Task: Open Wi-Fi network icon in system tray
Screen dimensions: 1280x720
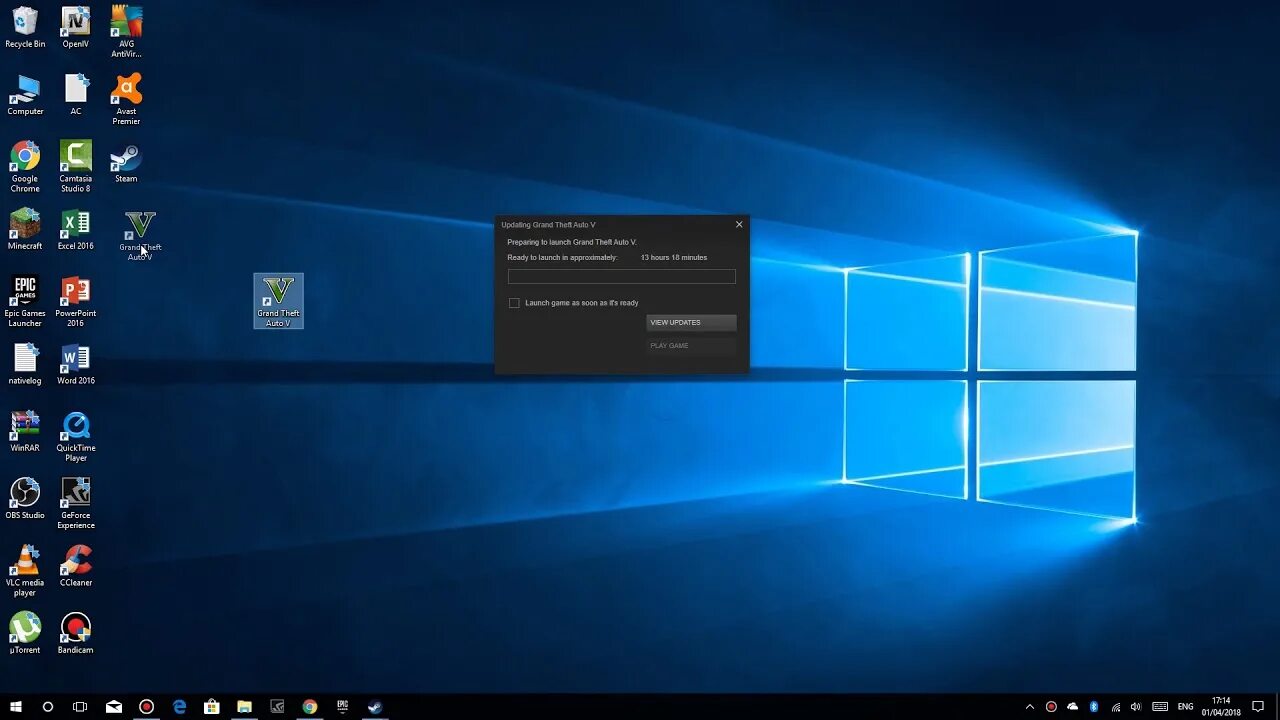Action: coord(1116,706)
